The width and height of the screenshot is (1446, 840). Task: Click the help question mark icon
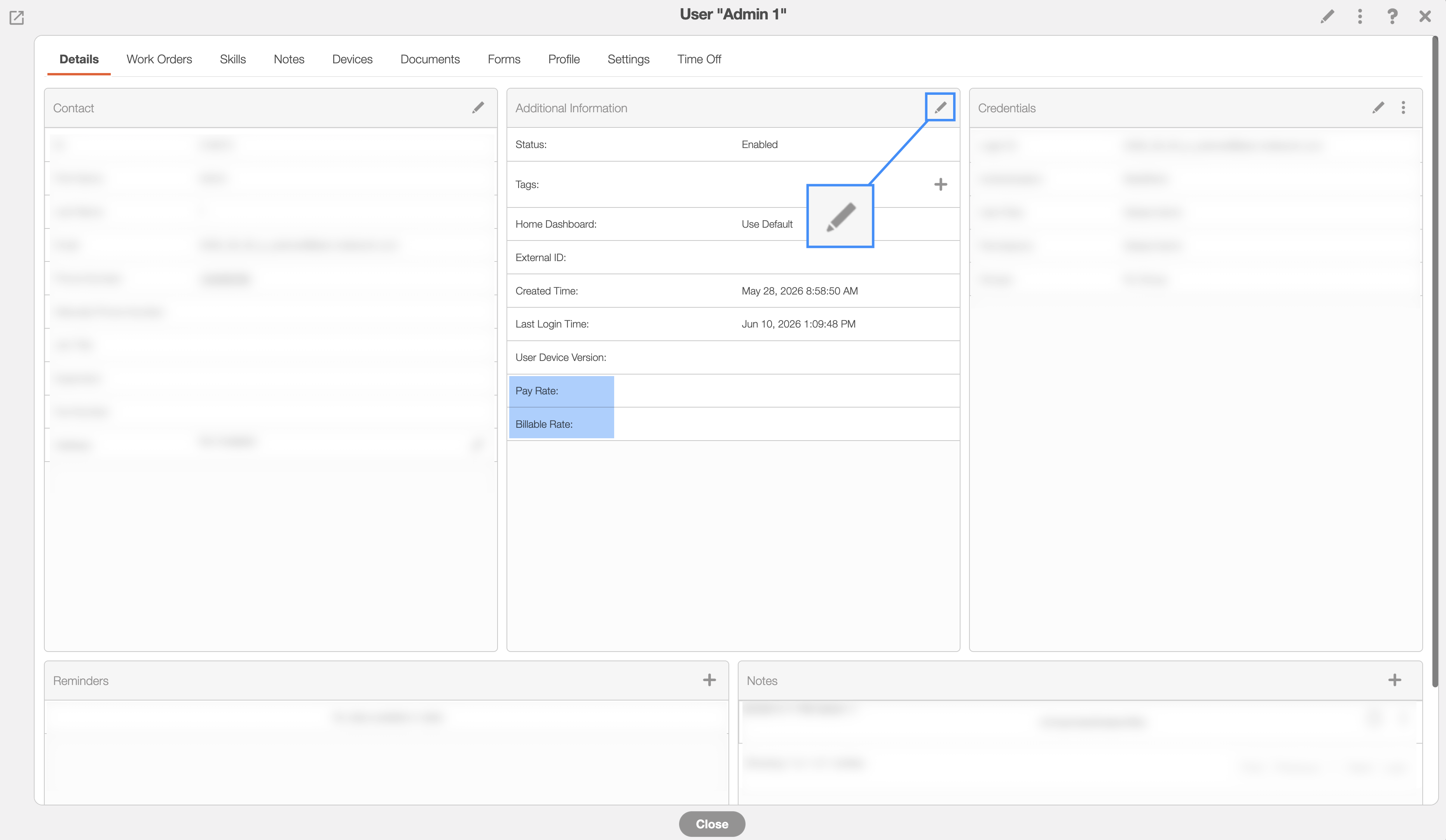tap(1392, 17)
